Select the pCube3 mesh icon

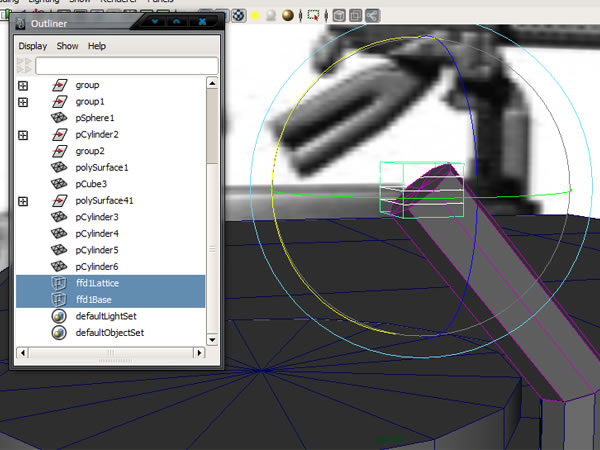(59, 184)
